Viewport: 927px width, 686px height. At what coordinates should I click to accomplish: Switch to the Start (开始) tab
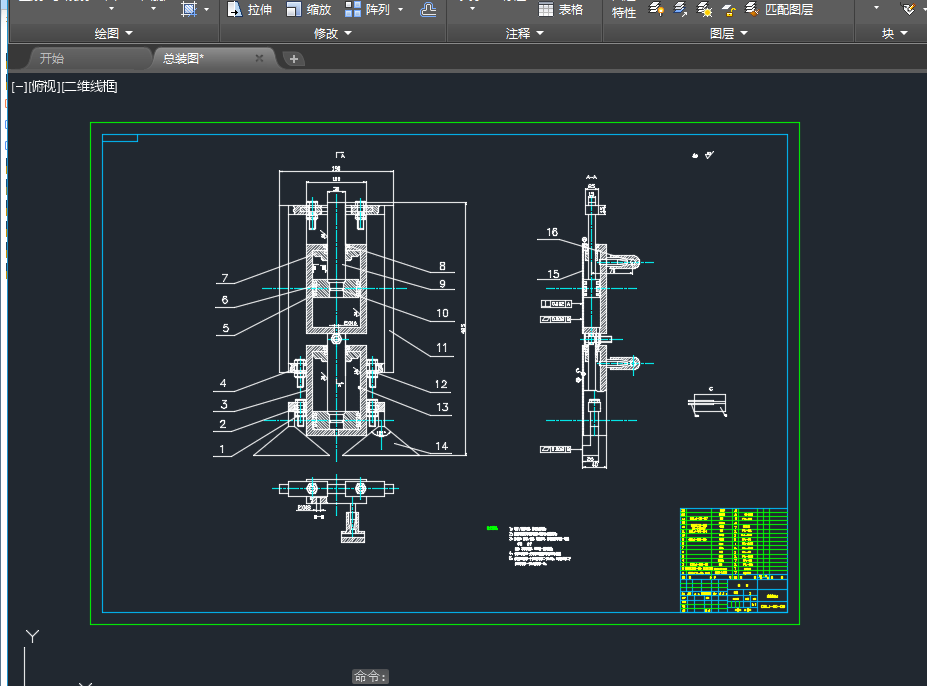point(52,59)
